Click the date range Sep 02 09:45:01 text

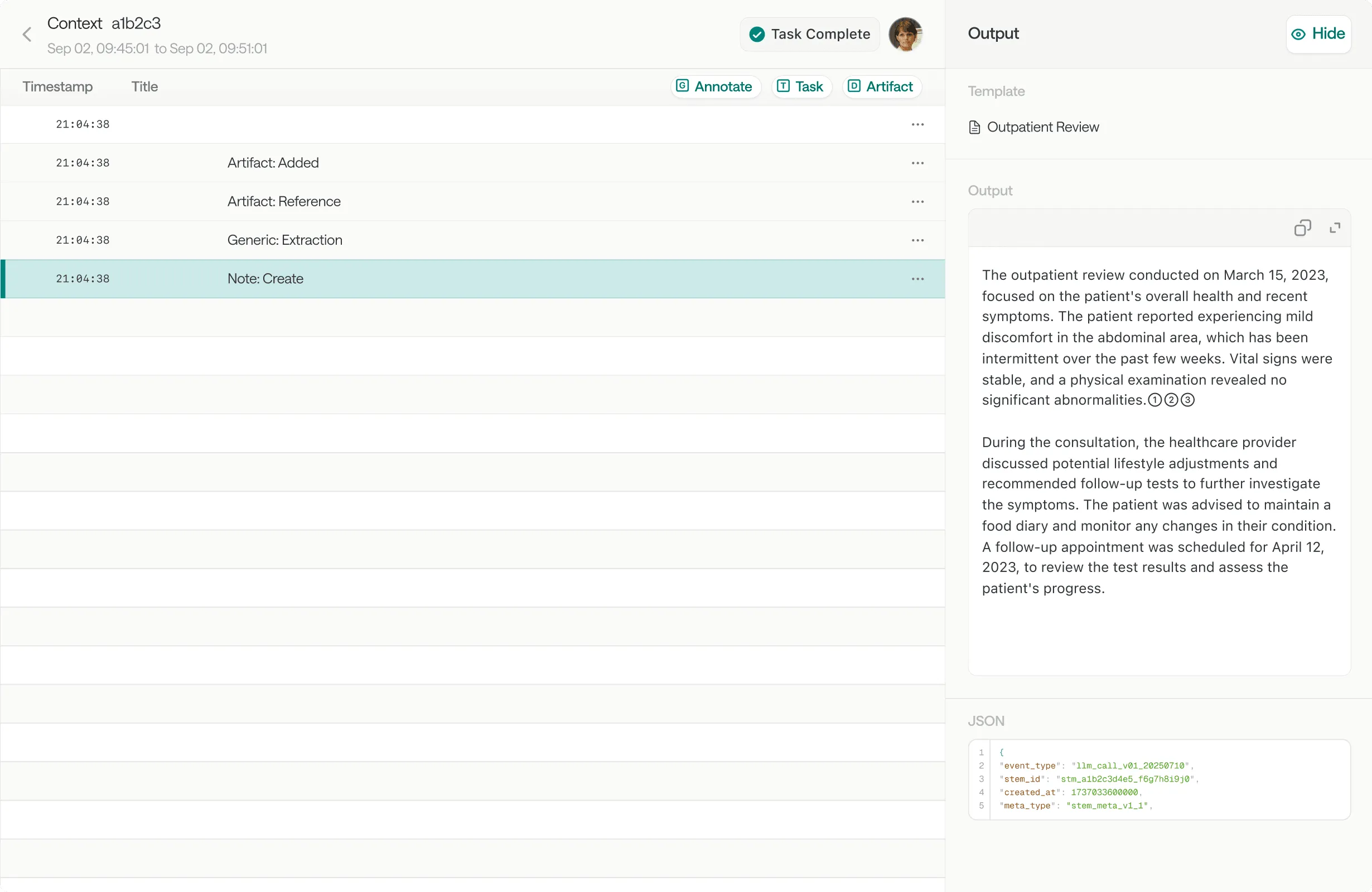157,49
